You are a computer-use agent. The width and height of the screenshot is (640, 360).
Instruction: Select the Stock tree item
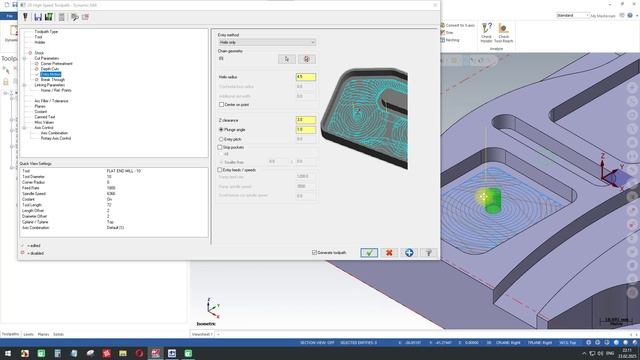[39, 53]
